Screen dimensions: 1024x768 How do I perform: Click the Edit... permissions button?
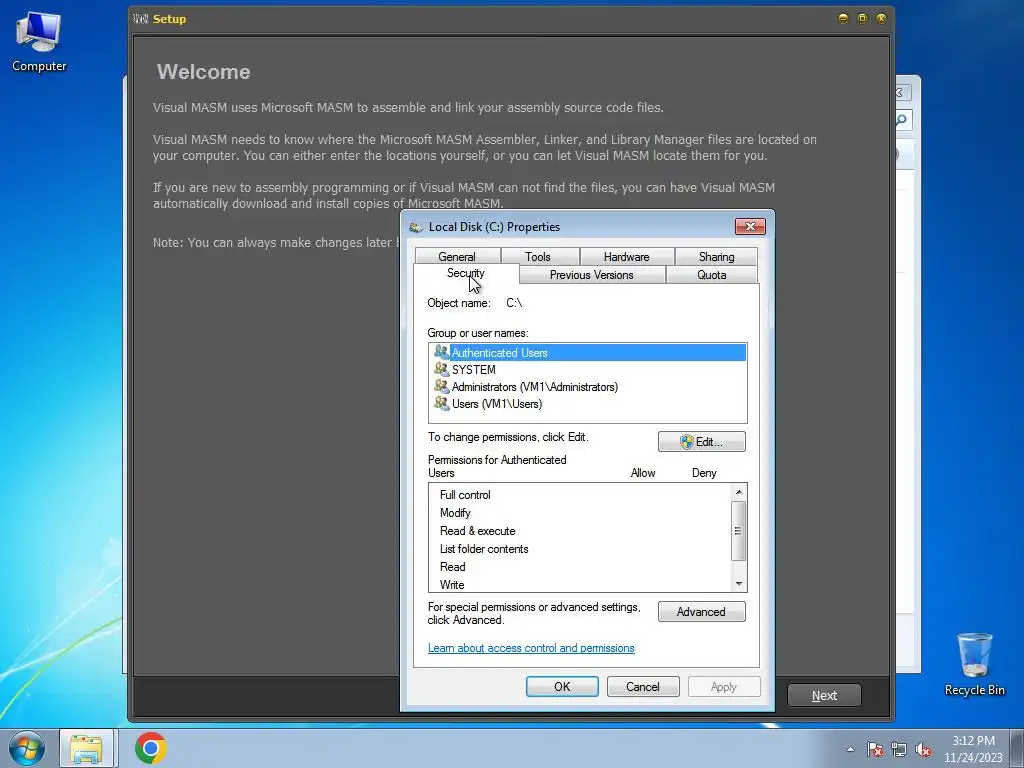tap(701, 441)
